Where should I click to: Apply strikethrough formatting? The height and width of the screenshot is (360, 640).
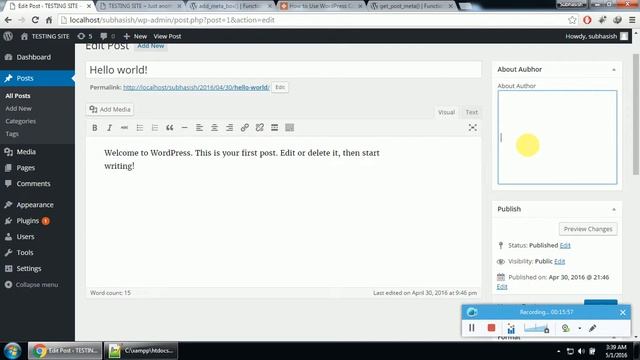click(x=124, y=128)
